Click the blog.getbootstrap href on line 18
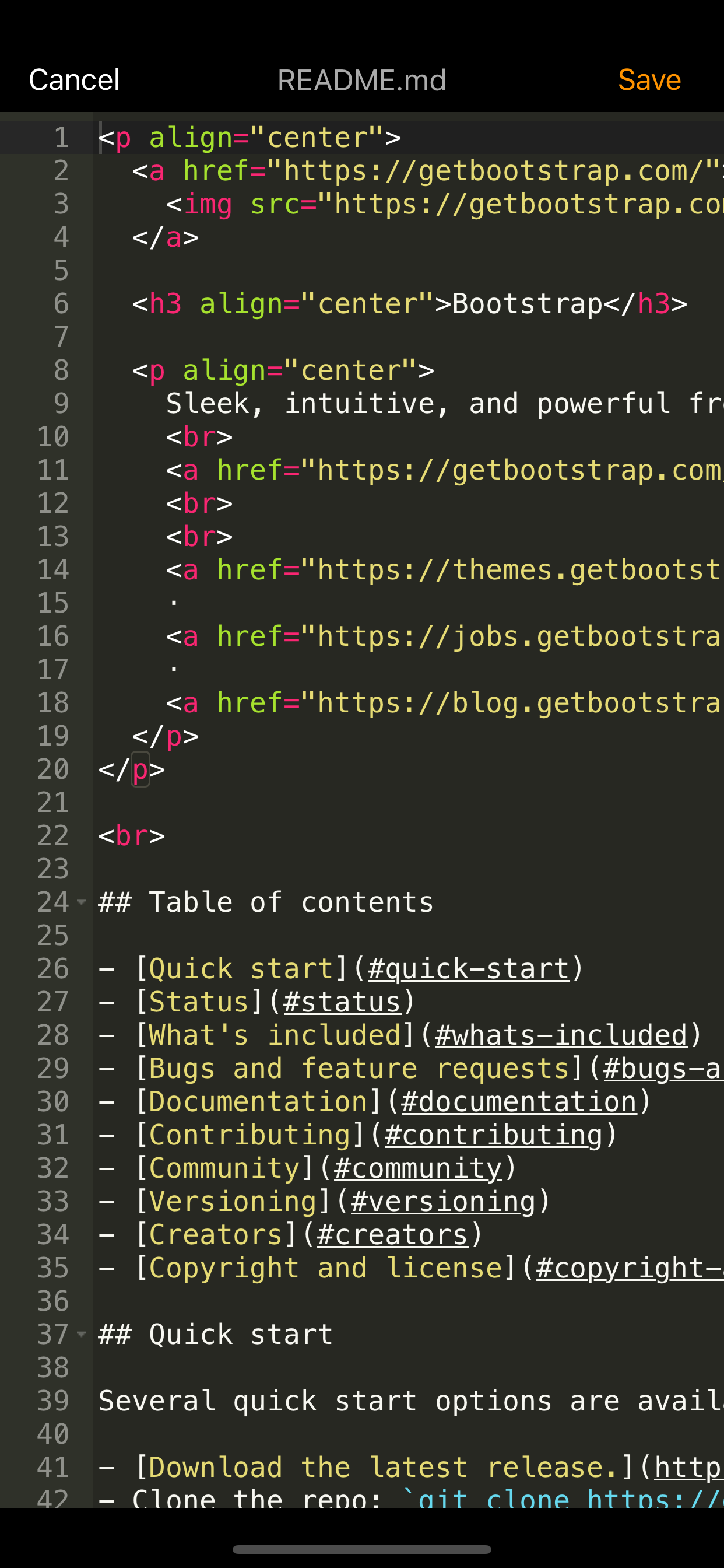This screenshot has height=1568, width=724. click(445, 703)
